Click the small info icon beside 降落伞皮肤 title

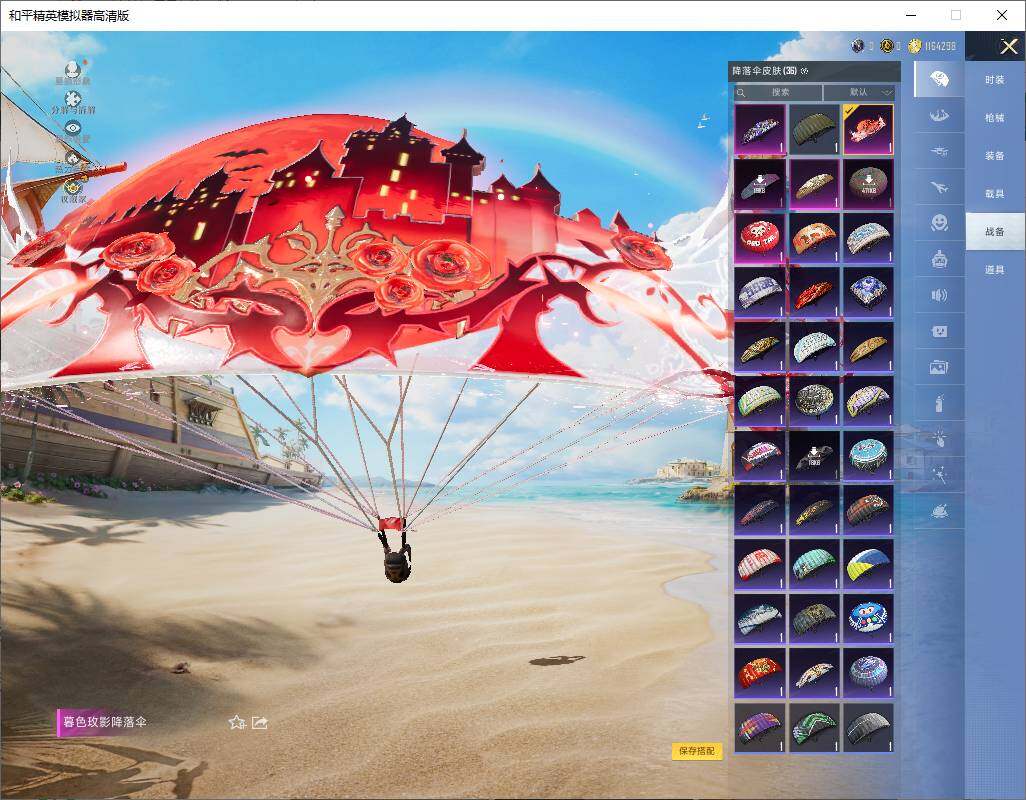(x=804, y=71)
